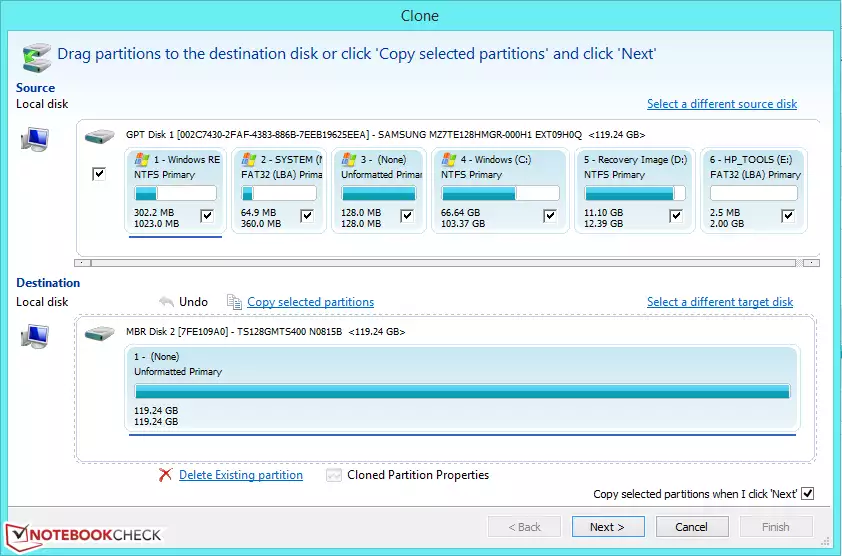The height and width of the screenshot is (556, 842).
Task: Click the MBR Disk 2 TS128GMTS400 header text
Action: click(265, 332)
